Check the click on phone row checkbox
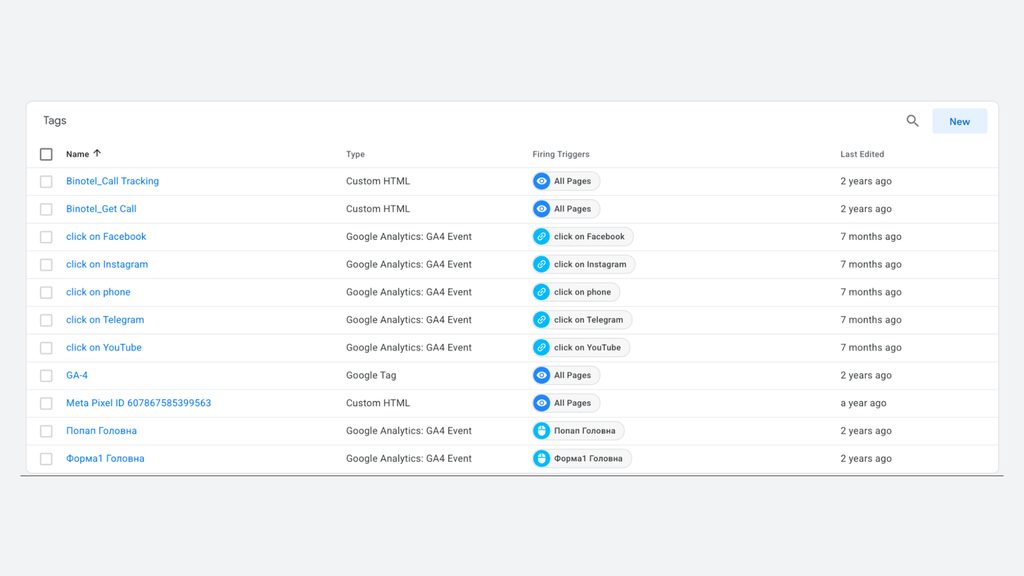The width and height of the screenshot is (1024, 576). 46,293
